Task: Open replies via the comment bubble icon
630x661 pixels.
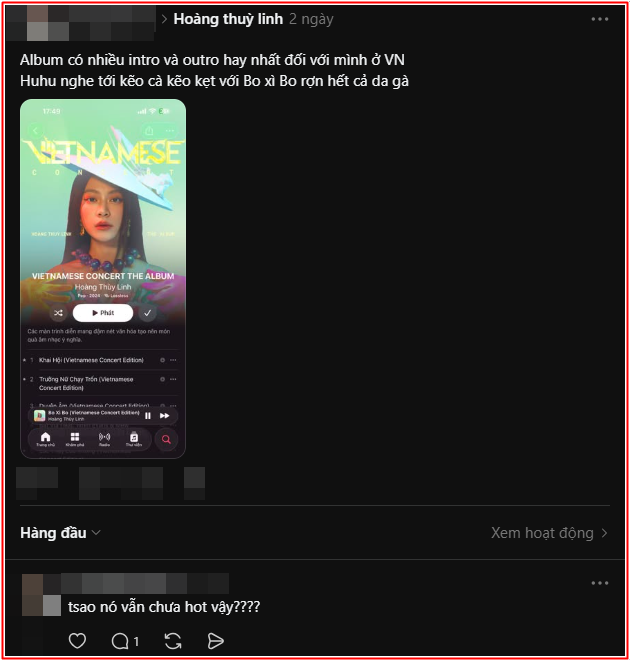Action: (x=120, y=641)
